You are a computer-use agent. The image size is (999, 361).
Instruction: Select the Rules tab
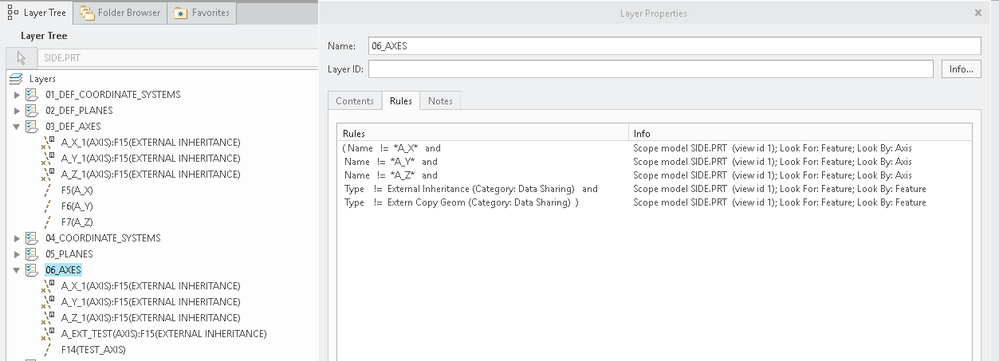coord(401,101)
